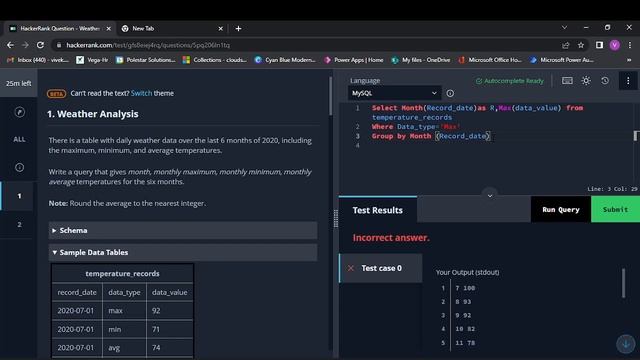Click the browser back arrow

tap(10, 45)
